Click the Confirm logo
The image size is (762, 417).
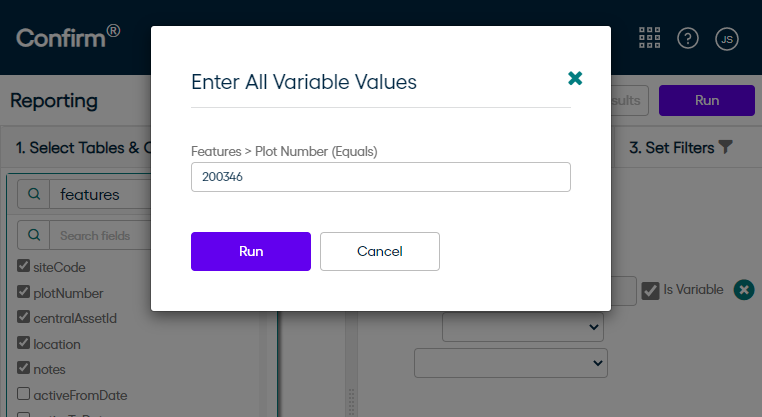tap(68, 37)
